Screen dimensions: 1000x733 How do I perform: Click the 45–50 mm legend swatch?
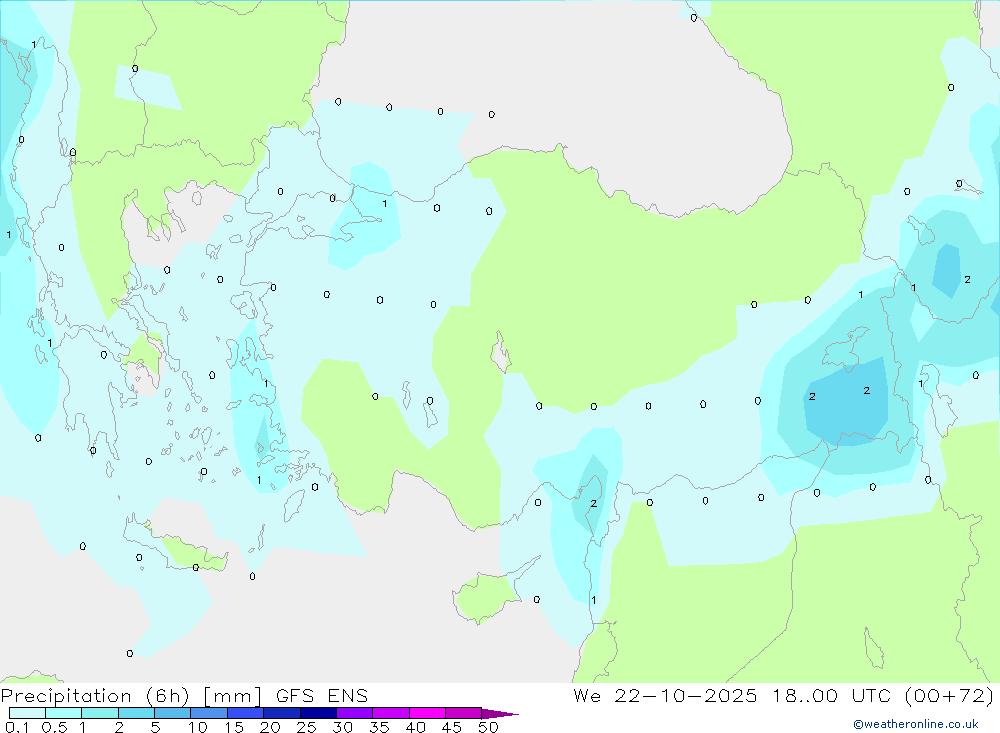[463, 713]
